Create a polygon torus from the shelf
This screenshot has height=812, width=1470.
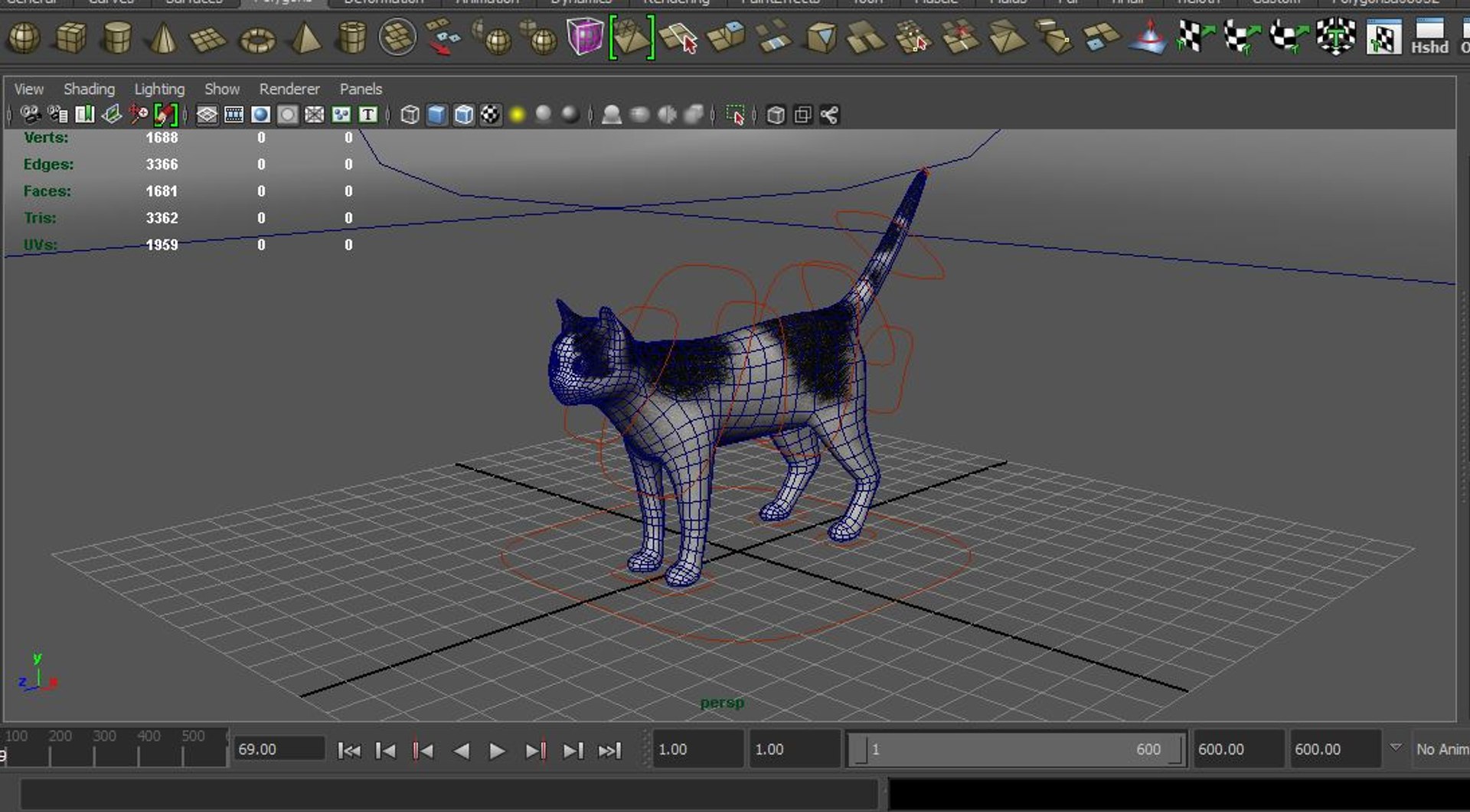pyautogui.click(x=257, y=39)
